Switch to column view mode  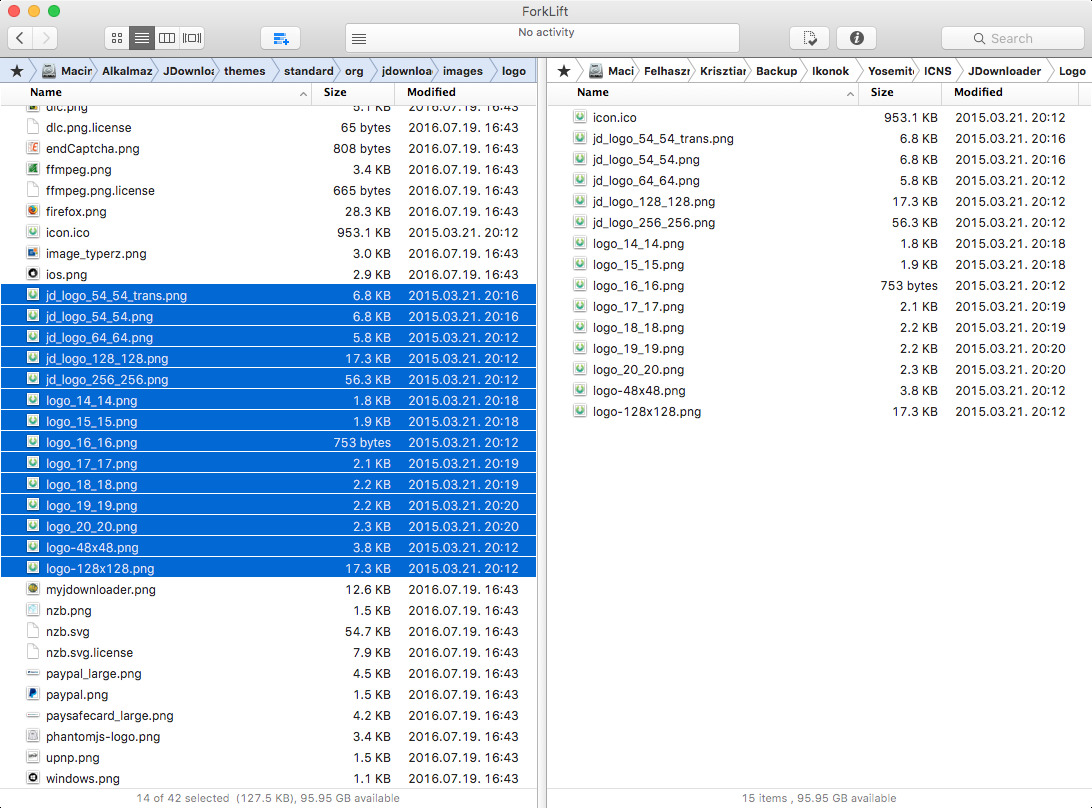click(x=167, y=38)
